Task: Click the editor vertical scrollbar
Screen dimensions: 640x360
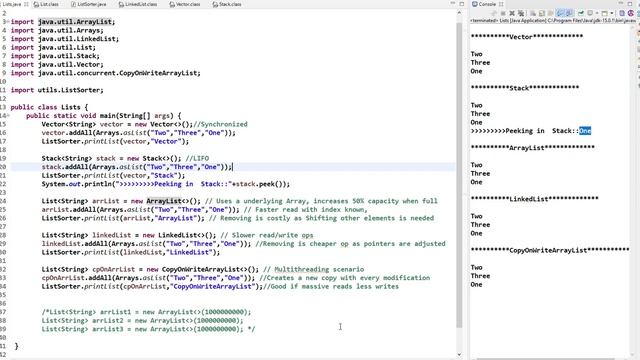Action: (x=459, y=176)
